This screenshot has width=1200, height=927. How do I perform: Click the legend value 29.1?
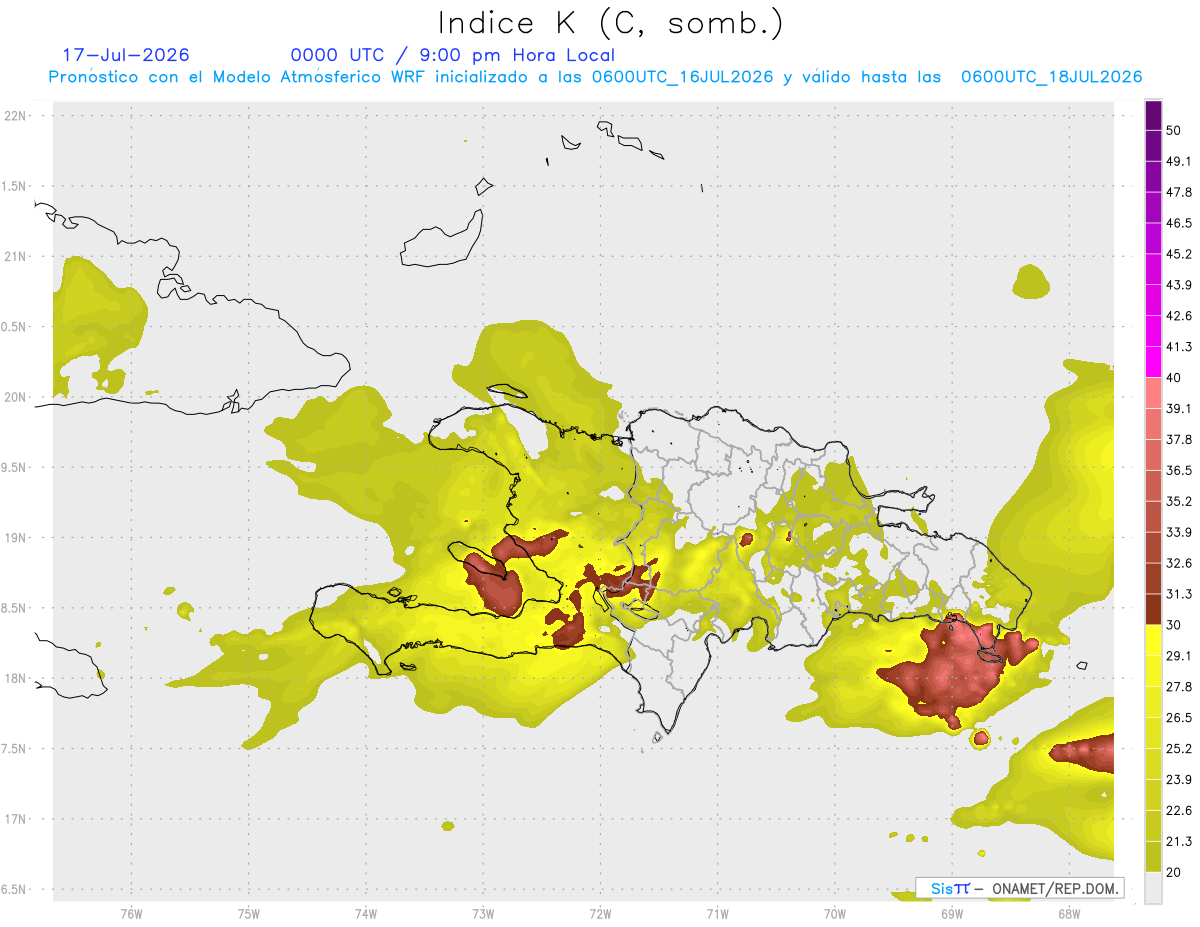coord(1179,656)
